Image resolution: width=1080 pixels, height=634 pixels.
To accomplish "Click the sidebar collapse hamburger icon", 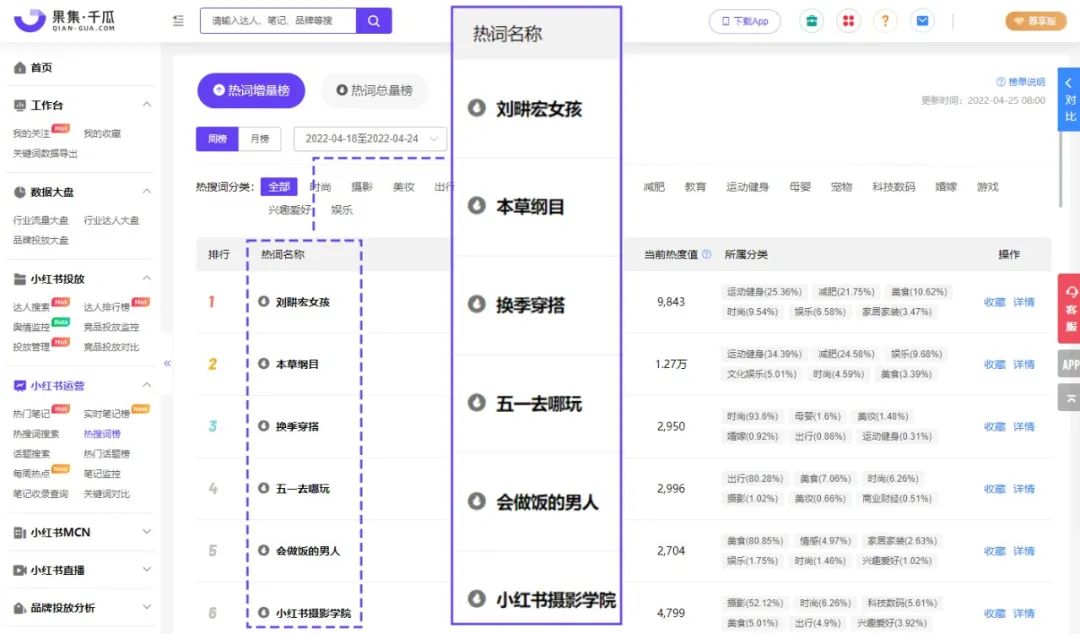I will click(178, 21).
